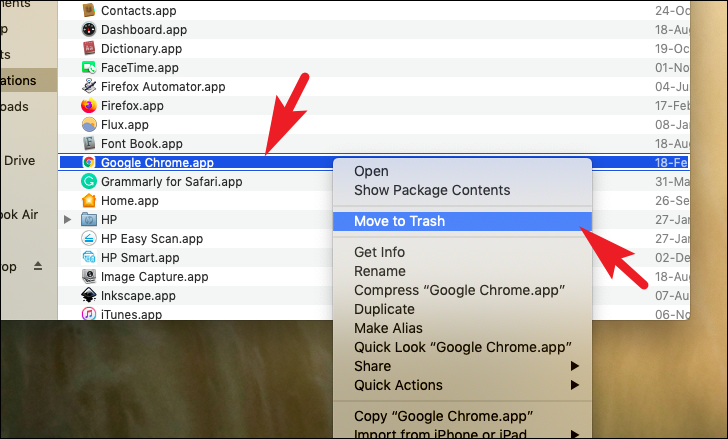Click the Inkscape.app icon
The width and height of the screenshot is (728, 439).
(89, 295)
